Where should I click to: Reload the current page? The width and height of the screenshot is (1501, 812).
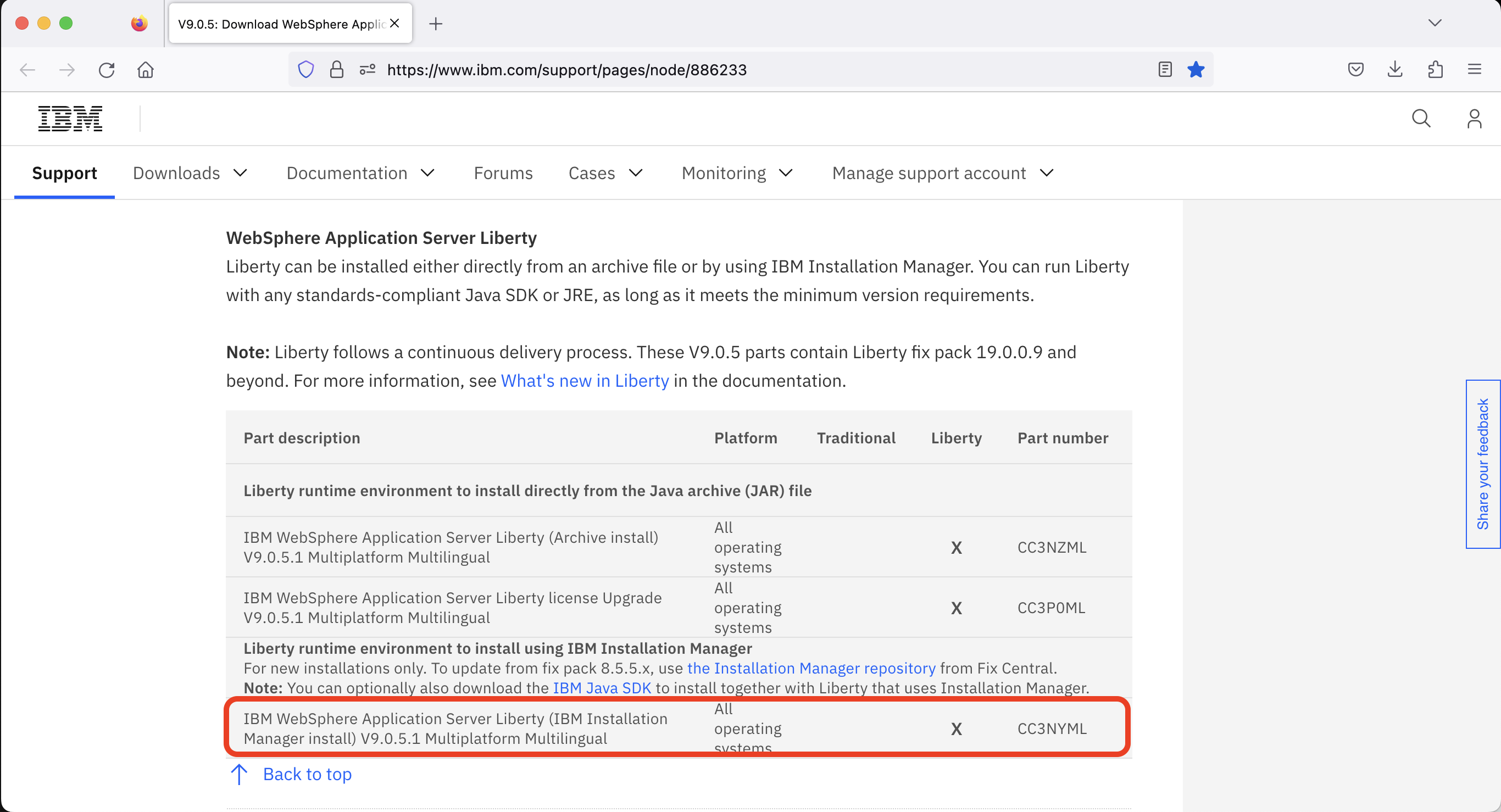tap(107, 69)
